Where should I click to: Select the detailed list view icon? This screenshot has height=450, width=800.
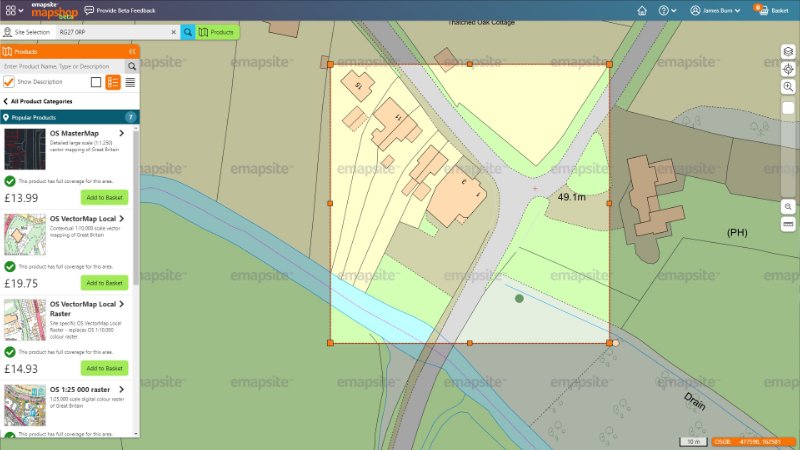pos(113,82)
